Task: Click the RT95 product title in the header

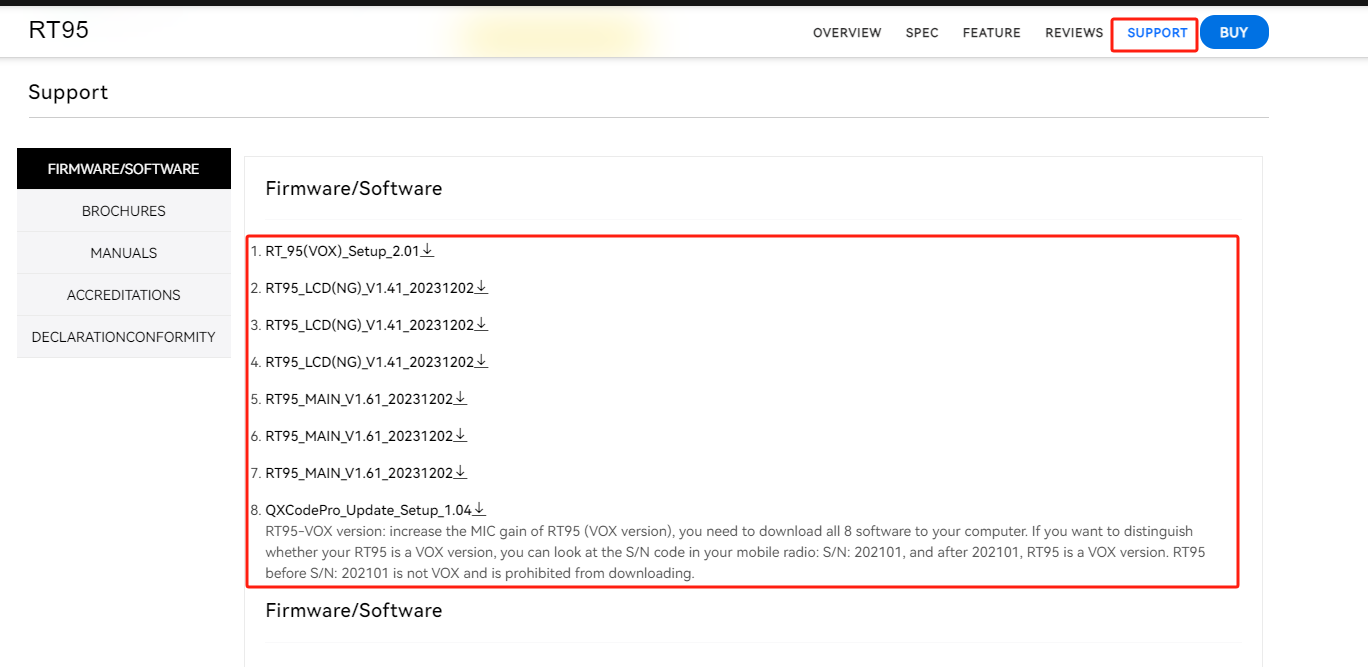Action: point(59,30)
